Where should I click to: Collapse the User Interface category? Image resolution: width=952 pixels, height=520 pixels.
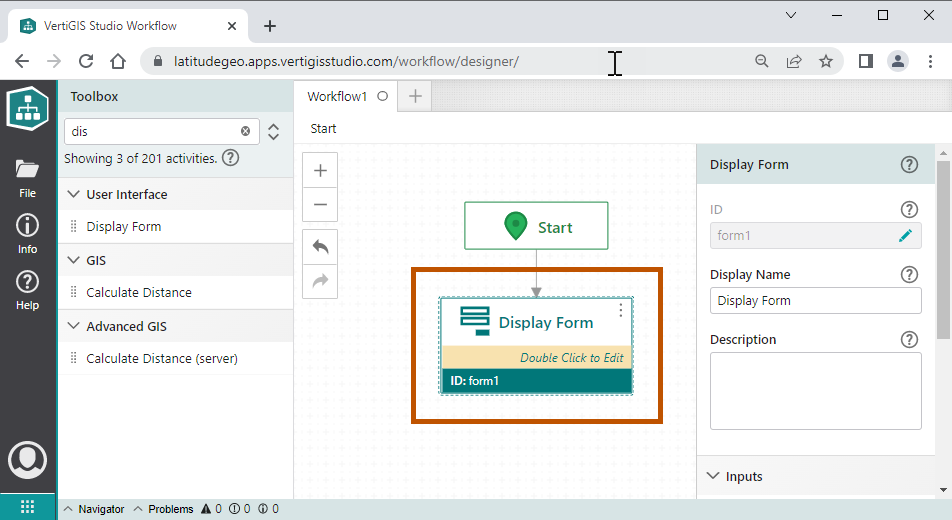click(x=73, y=194)
